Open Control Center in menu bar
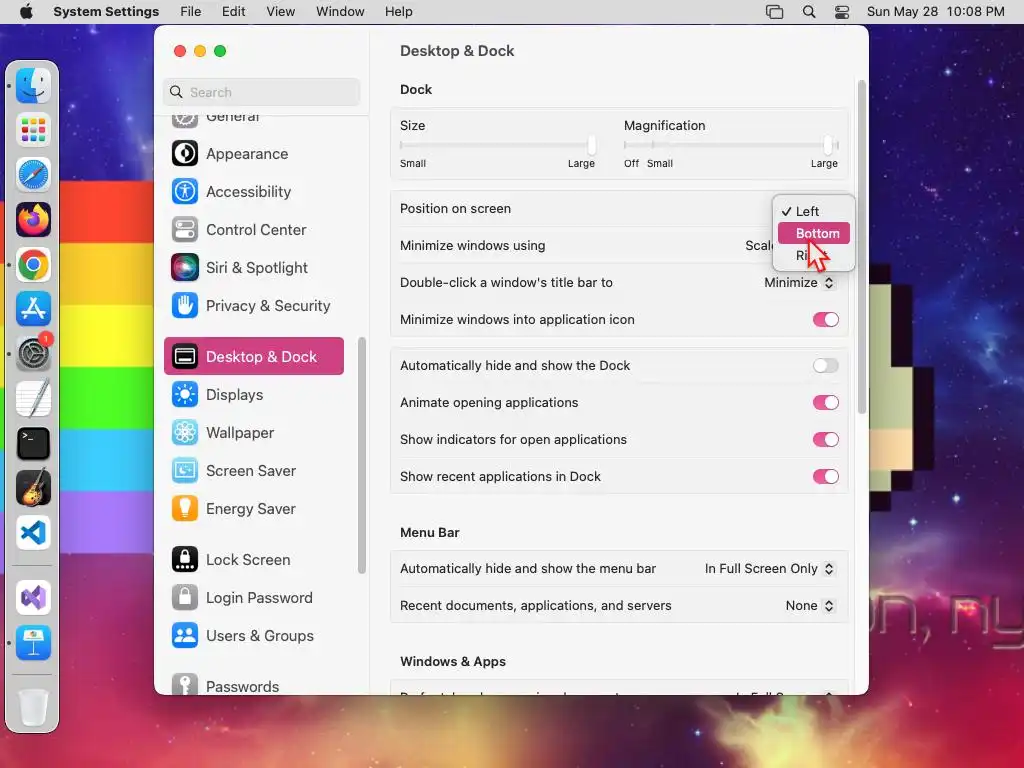The width and height of the screenshot is (1024, 768). click(842, 12)
